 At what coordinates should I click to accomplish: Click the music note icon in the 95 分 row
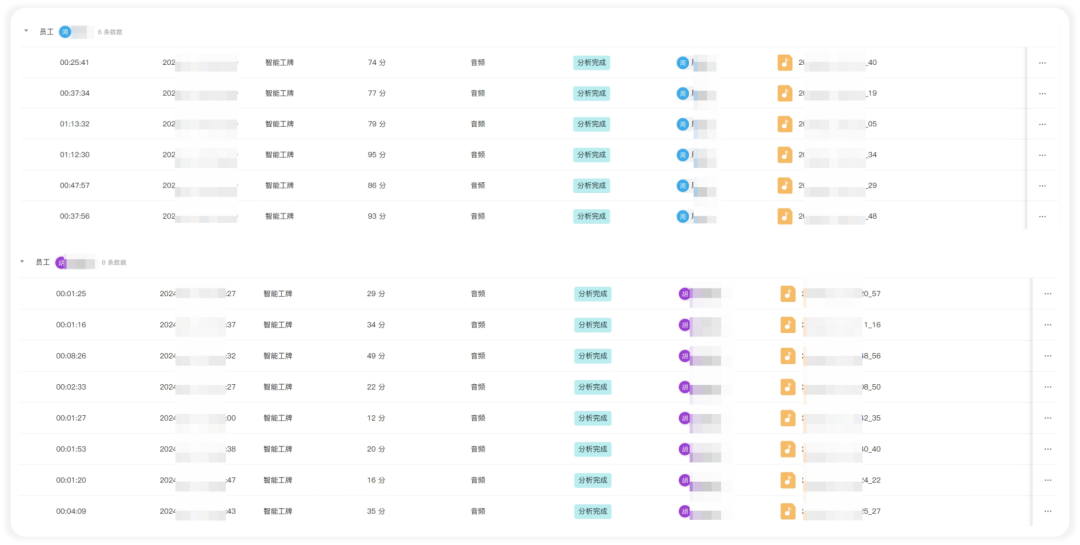(x=785, y=154)
